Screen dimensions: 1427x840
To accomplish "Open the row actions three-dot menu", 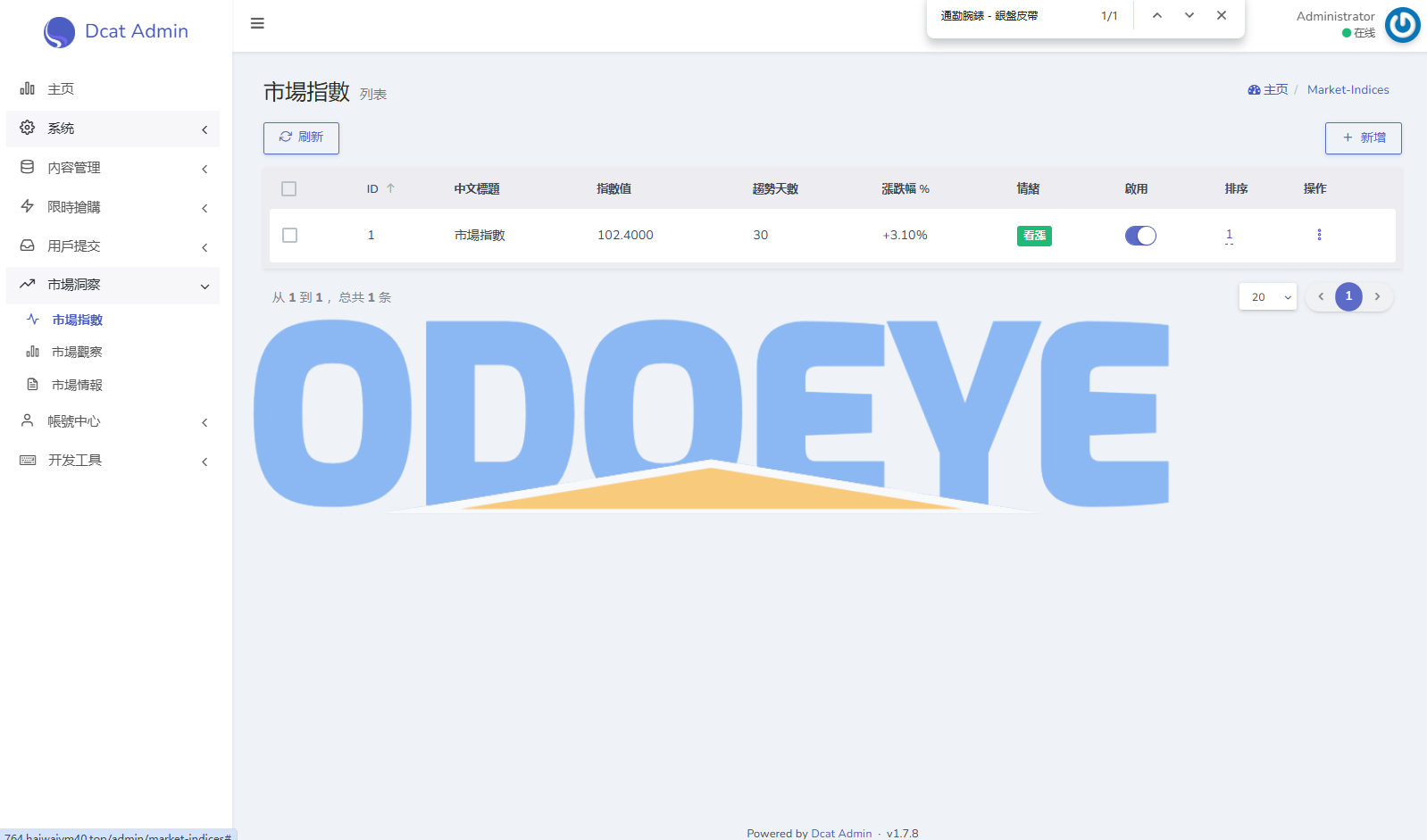I will (1319, 235).
